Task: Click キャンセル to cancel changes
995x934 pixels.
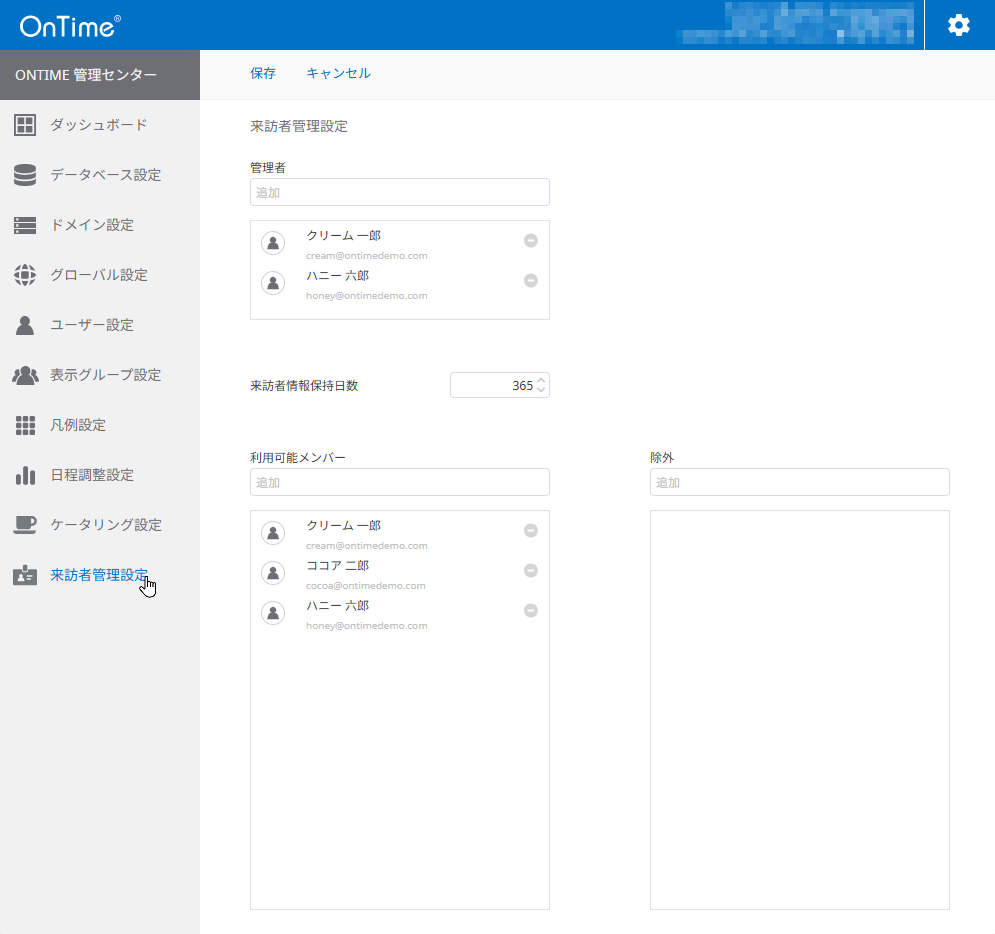Action: pyautogui.click(x=338, y=74)
